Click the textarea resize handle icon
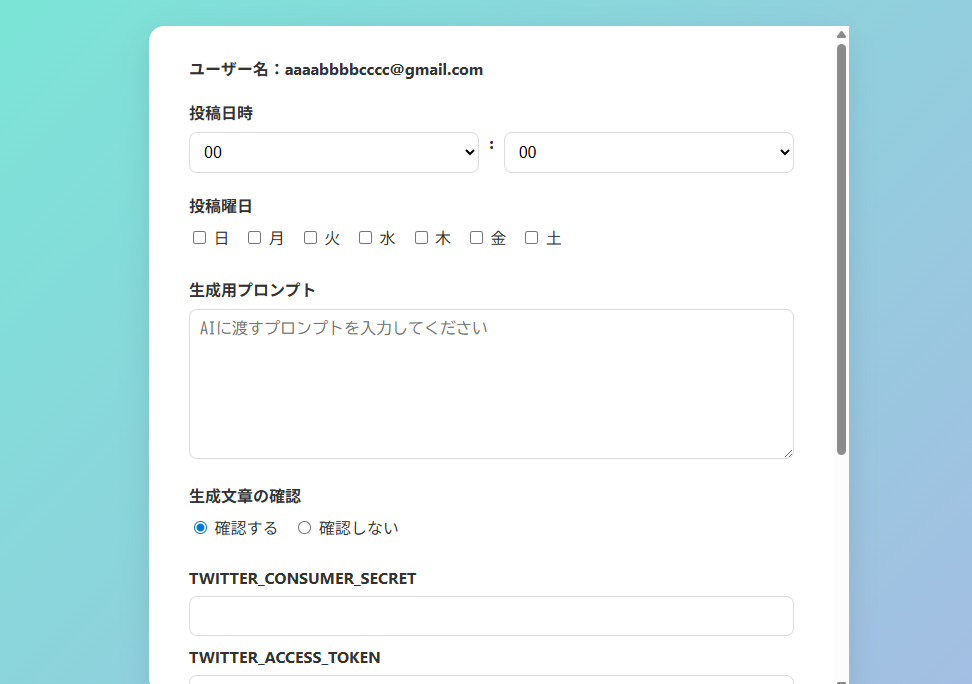Screen dimensions: 972x684 coord(788,453)
